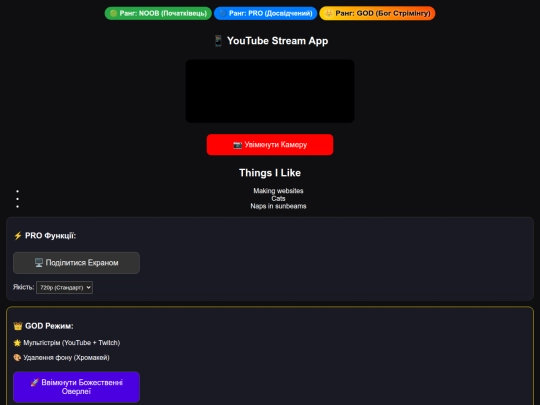Viewport: 540px width, 405px height.
Task: Click the purple Ввімкнути Божественні Оверлеї button
Action: pos(76,387)
